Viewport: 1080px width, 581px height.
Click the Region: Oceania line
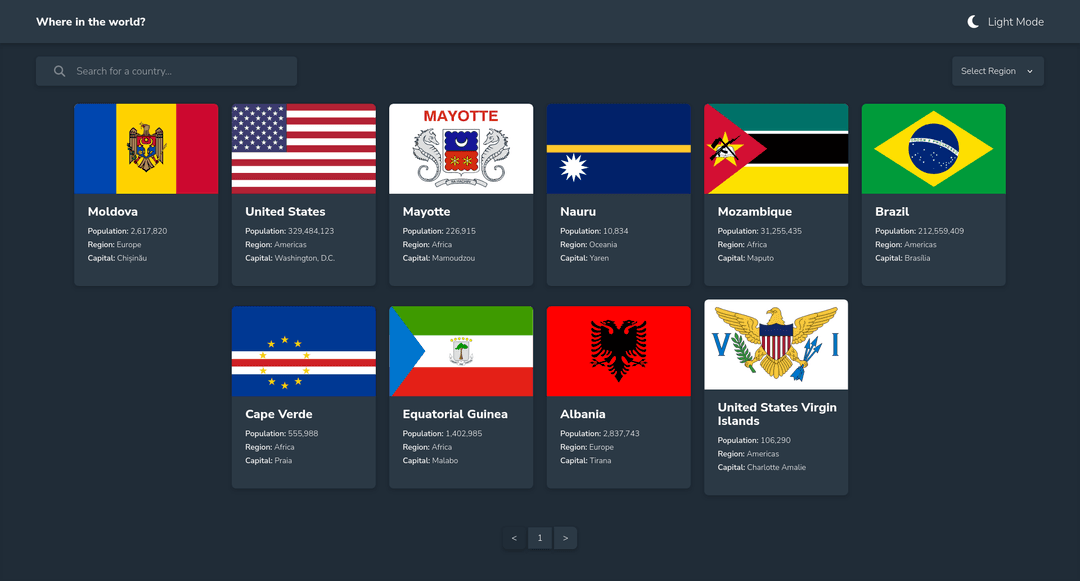click(x=589, y=244)
